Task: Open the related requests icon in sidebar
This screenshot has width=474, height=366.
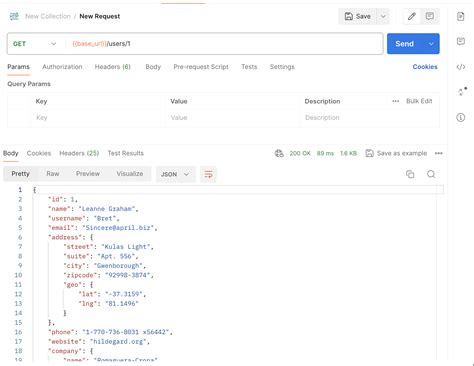Action: point(462,91)
